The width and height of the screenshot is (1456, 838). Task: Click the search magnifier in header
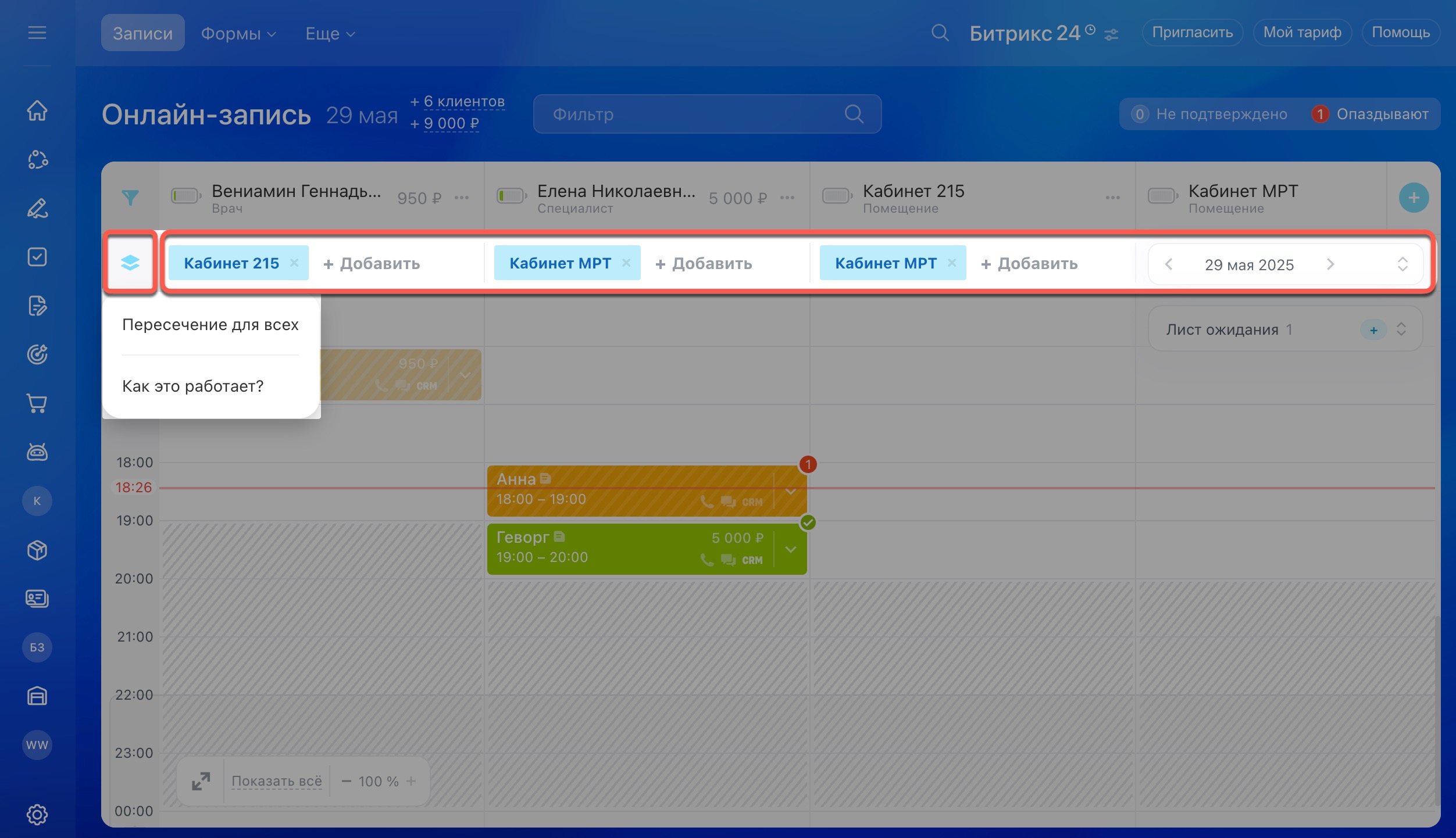click(x=940, y=33)
